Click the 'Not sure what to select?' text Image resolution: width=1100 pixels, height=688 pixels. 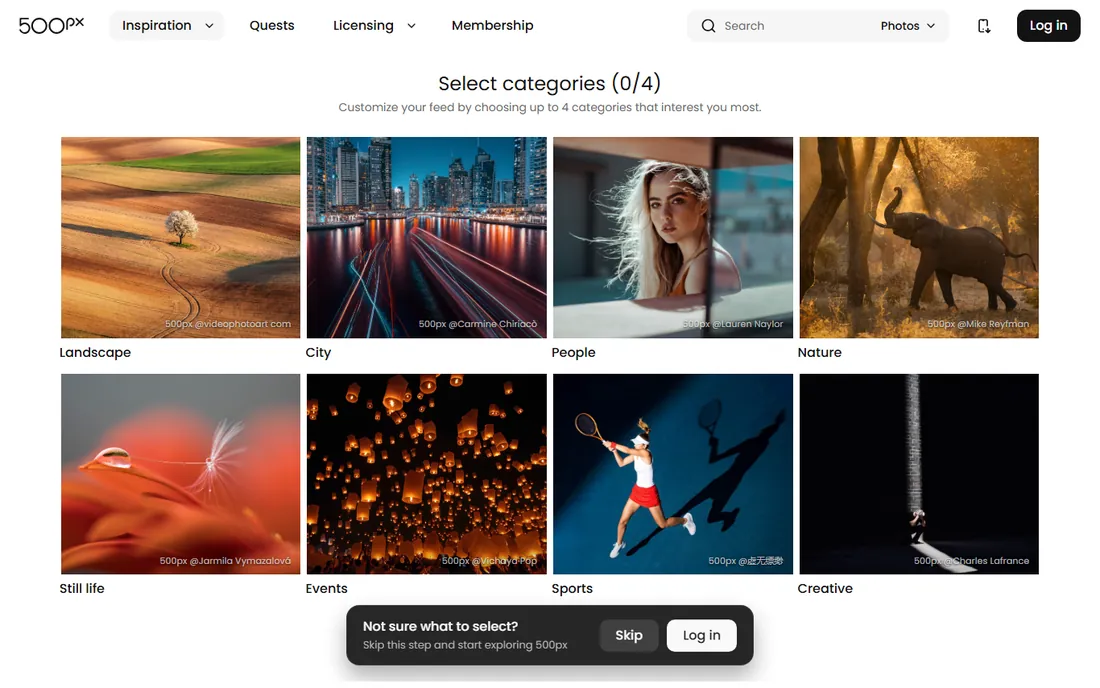pos(440,626)
